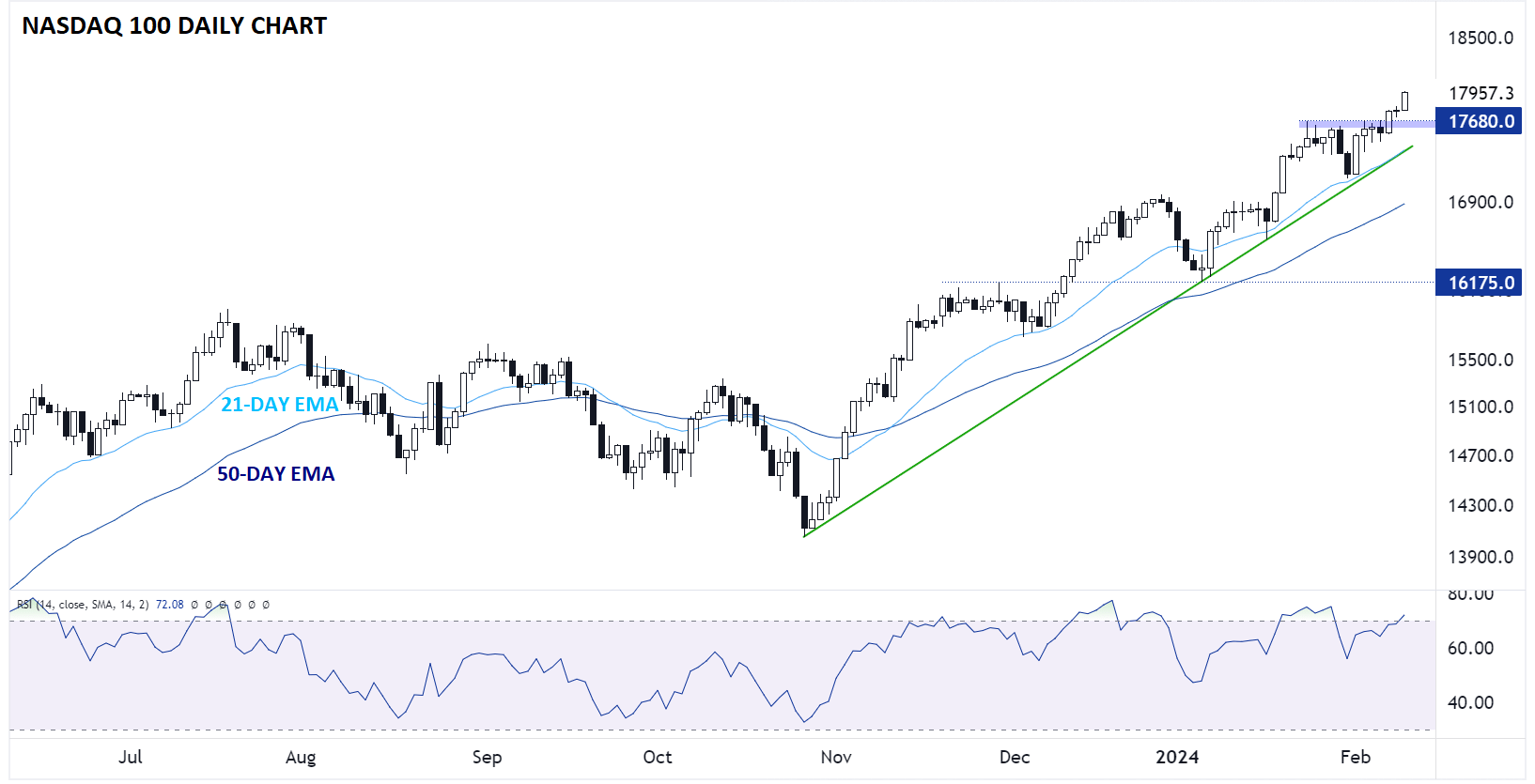Click the 13900.0 price axis label
This screenshot has width=1535, height=784.
[1481, 557]
